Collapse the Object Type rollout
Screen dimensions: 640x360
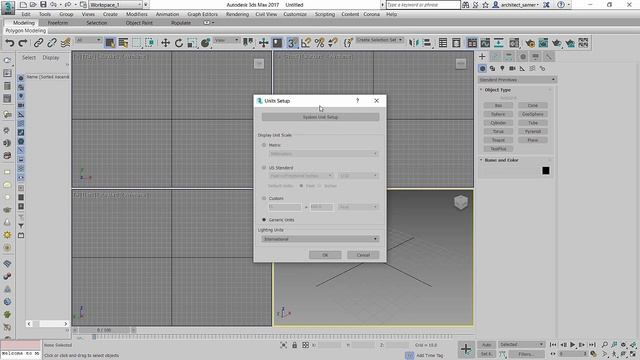497,90
